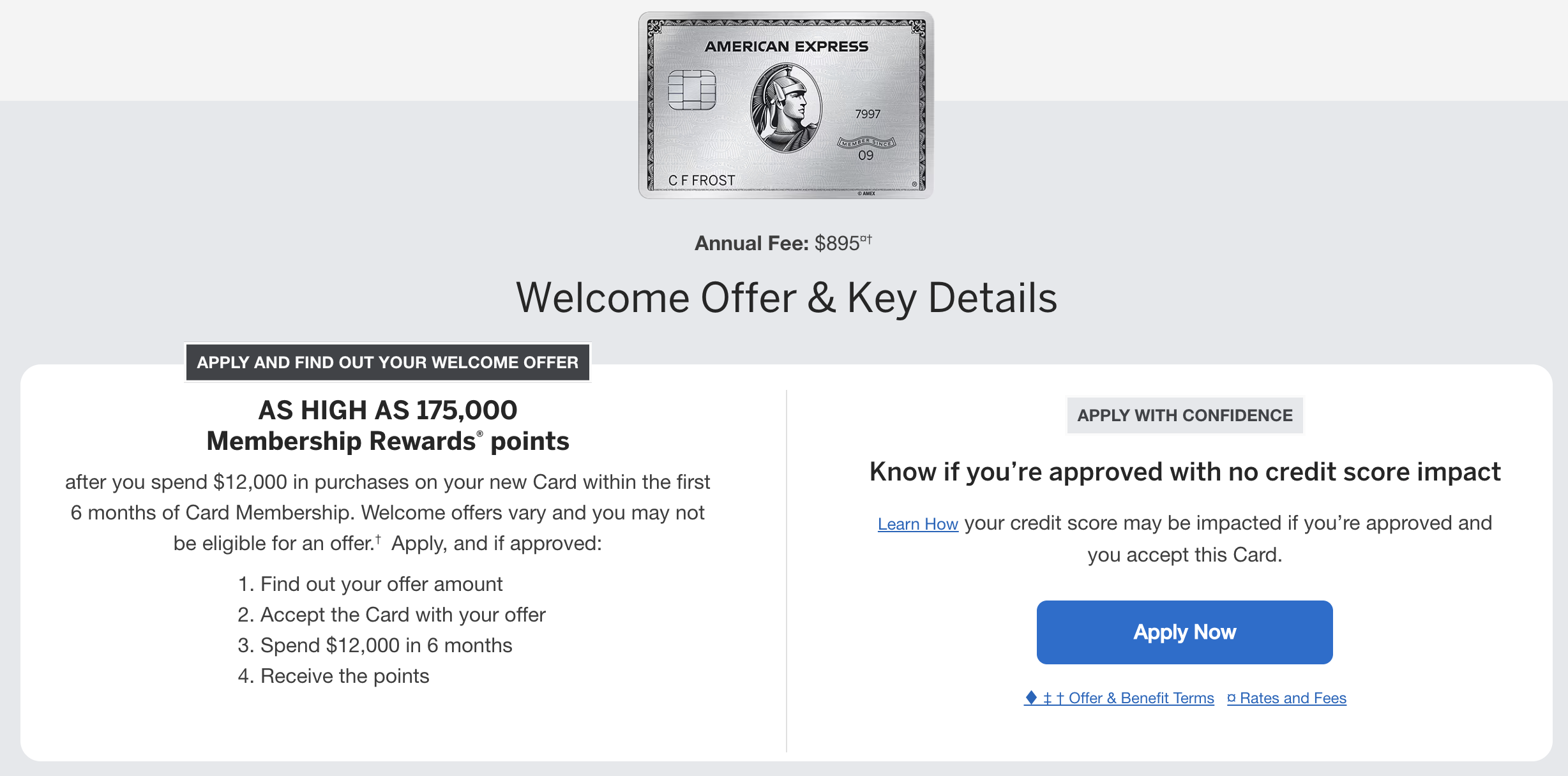The height and width of the screenshot is (776, 1568).
Task: Click the APPLY AND FIND OUT YOUR WELCOME OFFER badge
Action: pyautogui.click(x=388, y=362)
